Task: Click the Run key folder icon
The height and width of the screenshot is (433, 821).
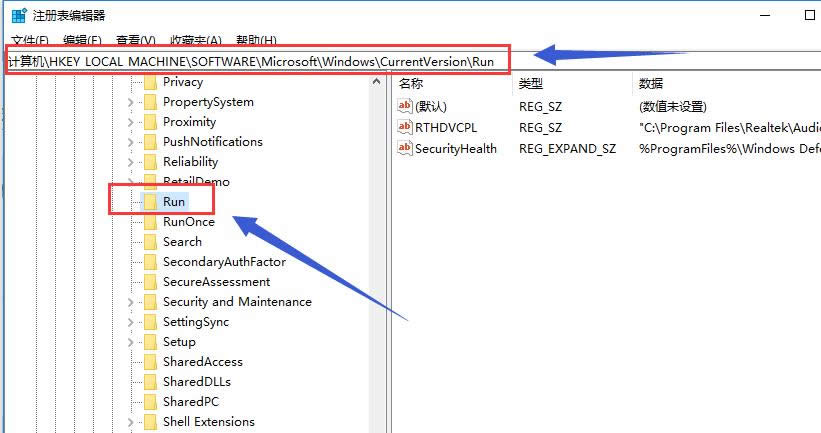Action: point(150,202)
